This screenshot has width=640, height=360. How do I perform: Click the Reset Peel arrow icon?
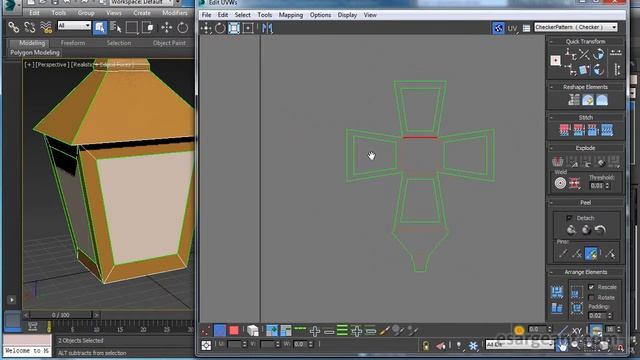coord(600,230)
